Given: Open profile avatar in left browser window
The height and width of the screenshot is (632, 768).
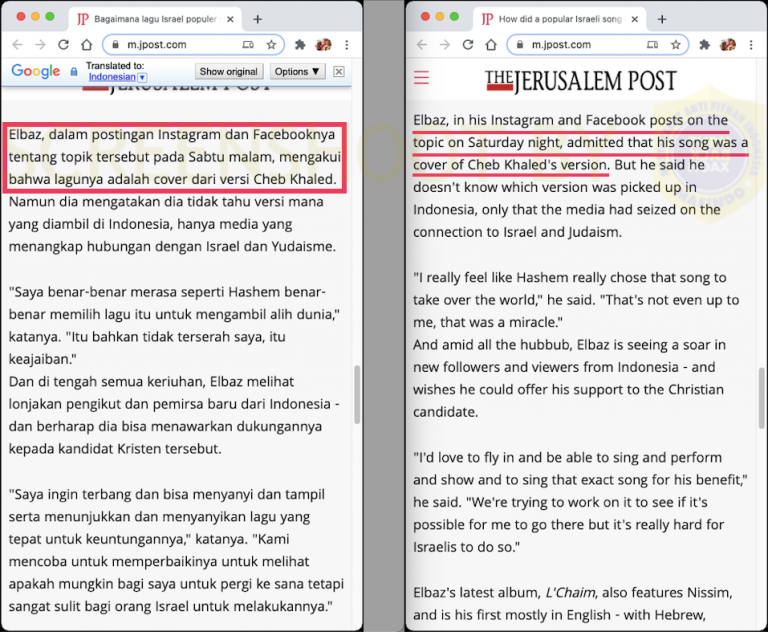Looking at the screenshot, I should 323,45.
